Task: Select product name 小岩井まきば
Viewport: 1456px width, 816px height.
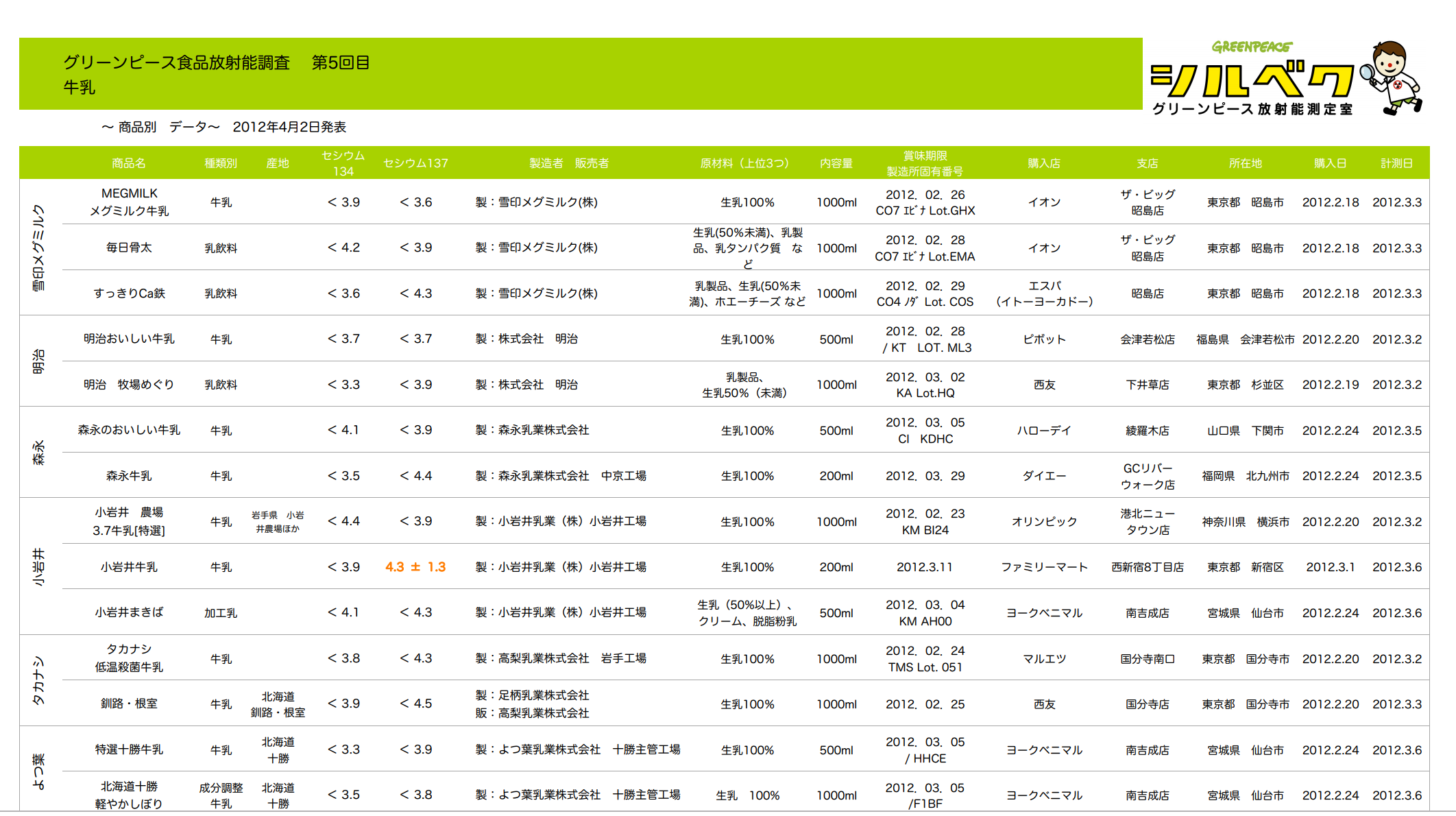Action: coord(129,612)
